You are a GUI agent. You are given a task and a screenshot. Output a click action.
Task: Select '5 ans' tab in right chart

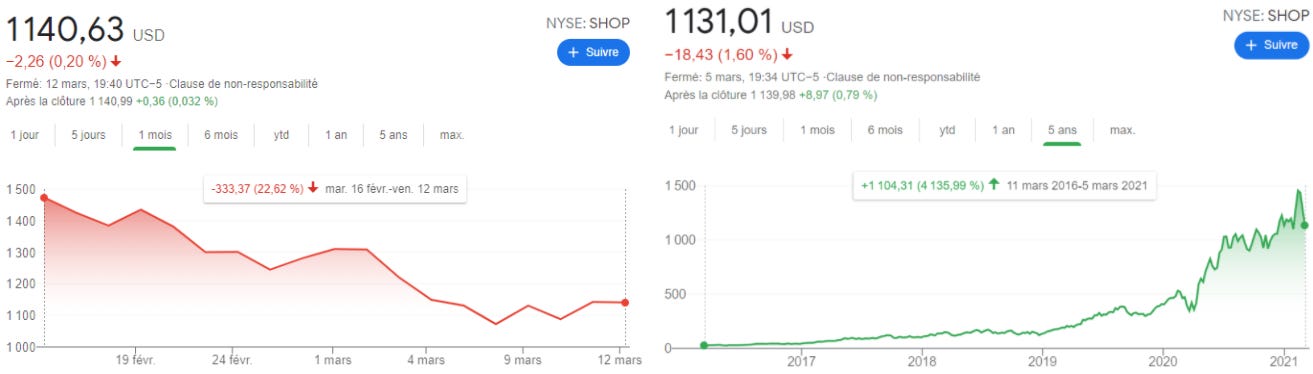(1062, 130)
